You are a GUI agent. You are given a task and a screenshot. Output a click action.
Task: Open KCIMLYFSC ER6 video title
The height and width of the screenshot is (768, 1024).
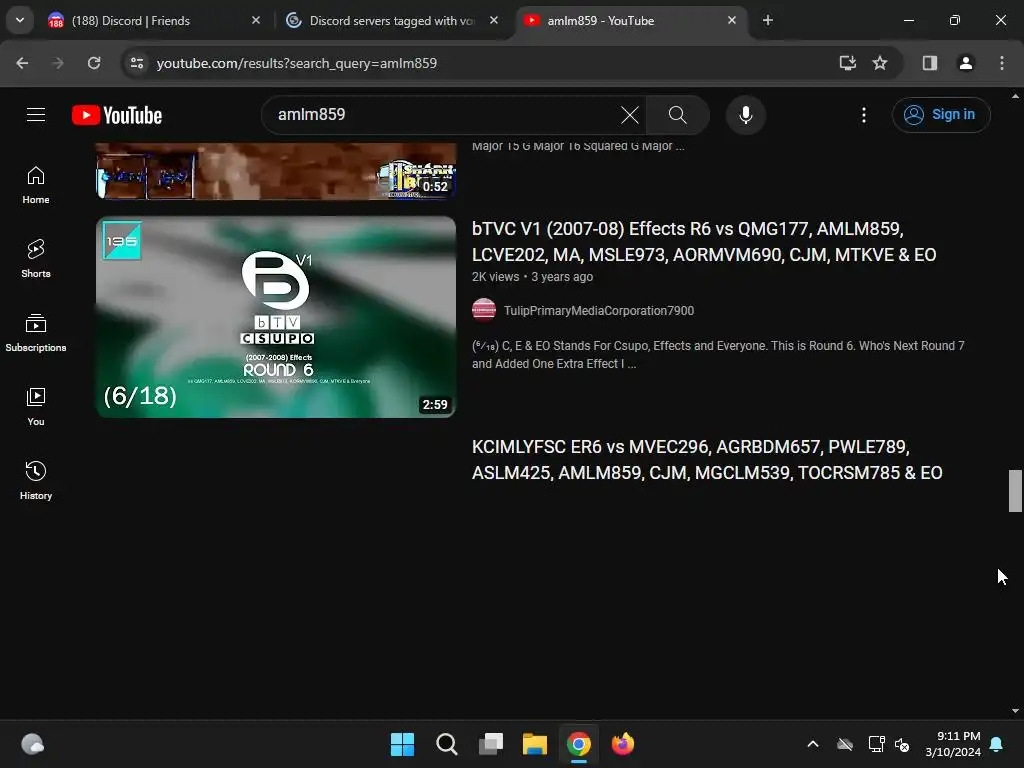tap(707, 460)
